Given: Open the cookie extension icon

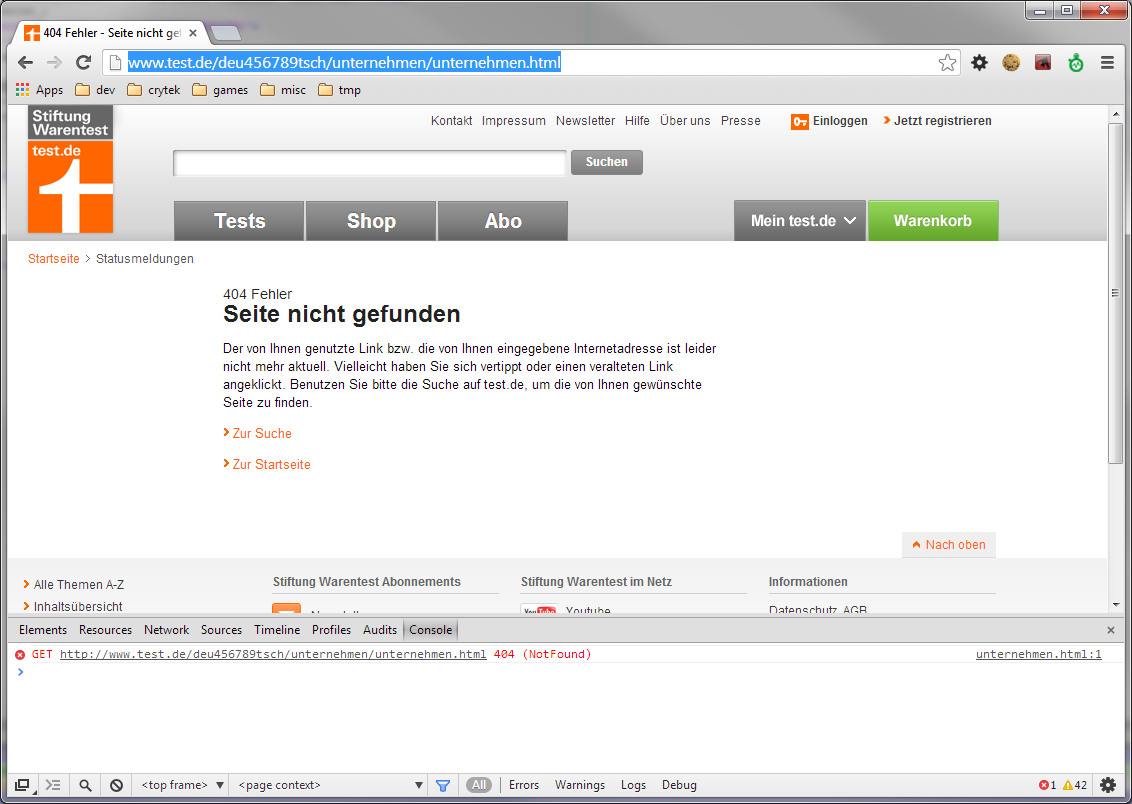Looking at the screenshot, I should 1011,63.
